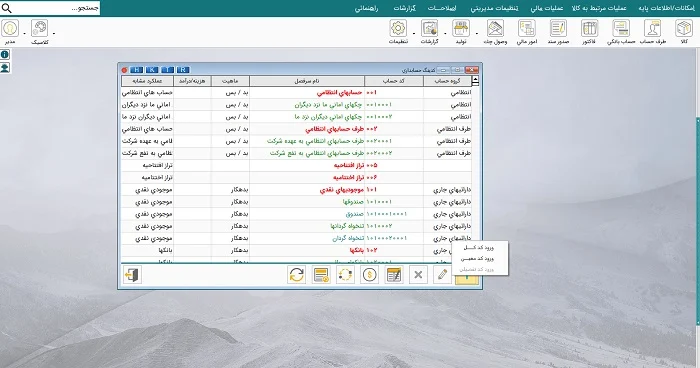The width and height of the screenshot is (700, 368).
Task: Open the عملیات مالی menu
Action: click(x=546, y=8)
